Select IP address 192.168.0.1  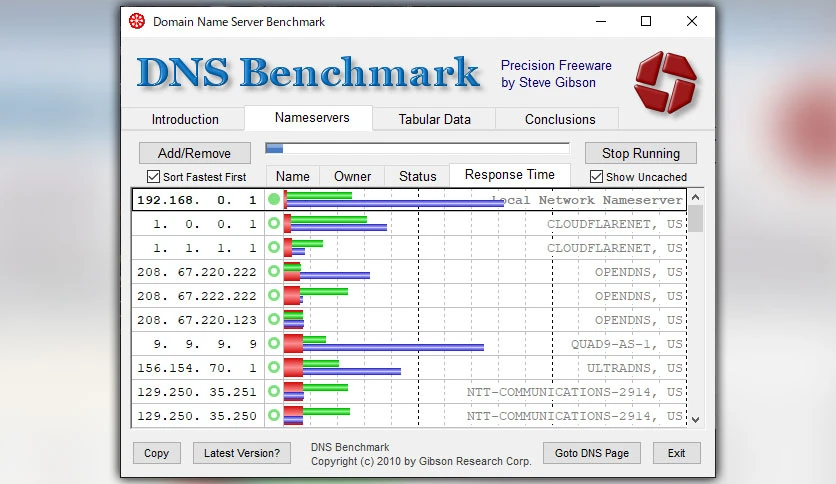coord(197,200)
